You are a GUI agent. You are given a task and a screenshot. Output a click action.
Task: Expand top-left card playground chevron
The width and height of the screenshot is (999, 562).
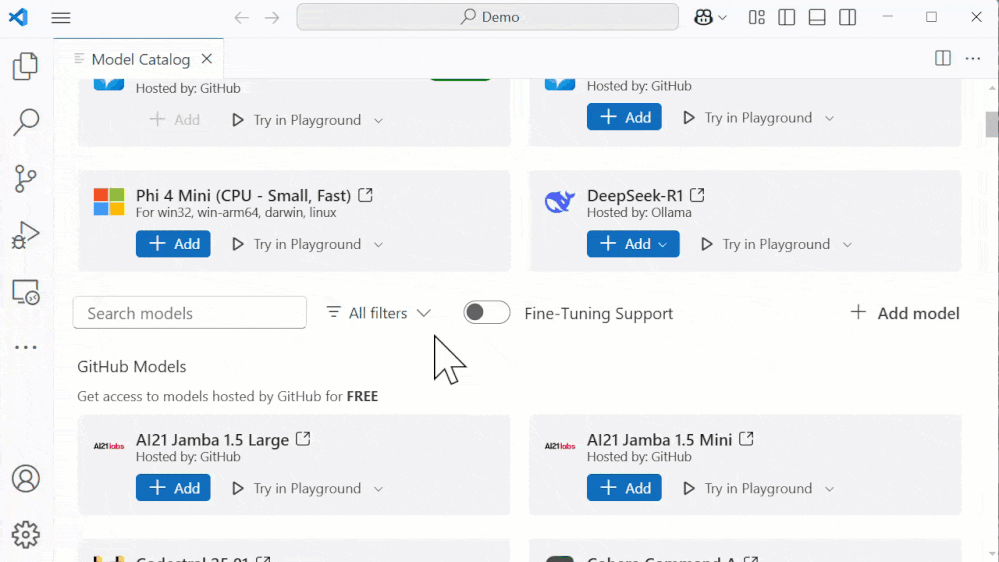378,120
